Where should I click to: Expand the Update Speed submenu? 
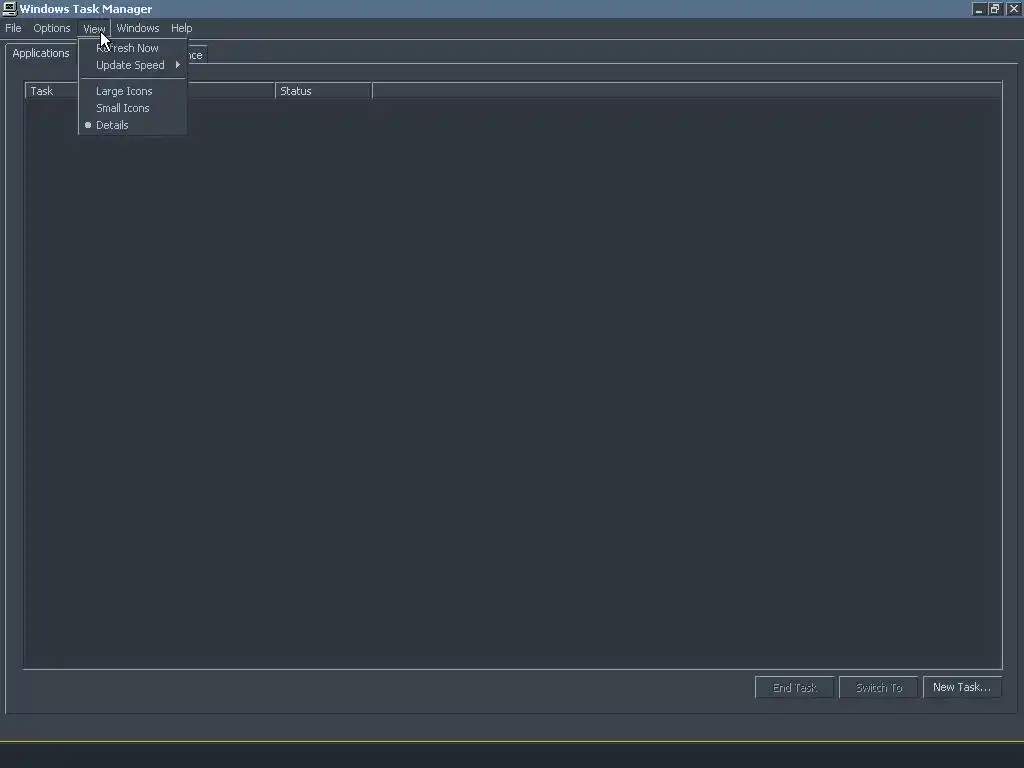(x=133, y=65)
